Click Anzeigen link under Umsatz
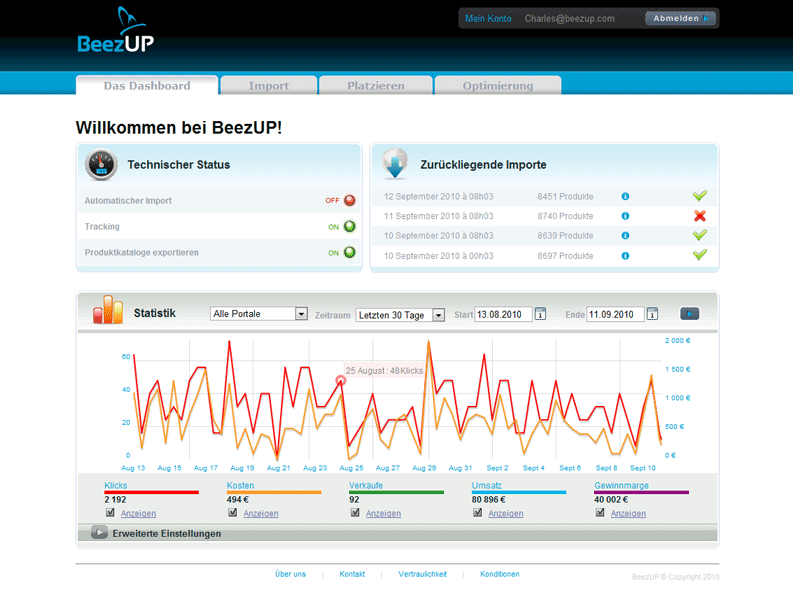Image resolution: width=793 pixels, height=595 pixels. [x=506, y=514]
